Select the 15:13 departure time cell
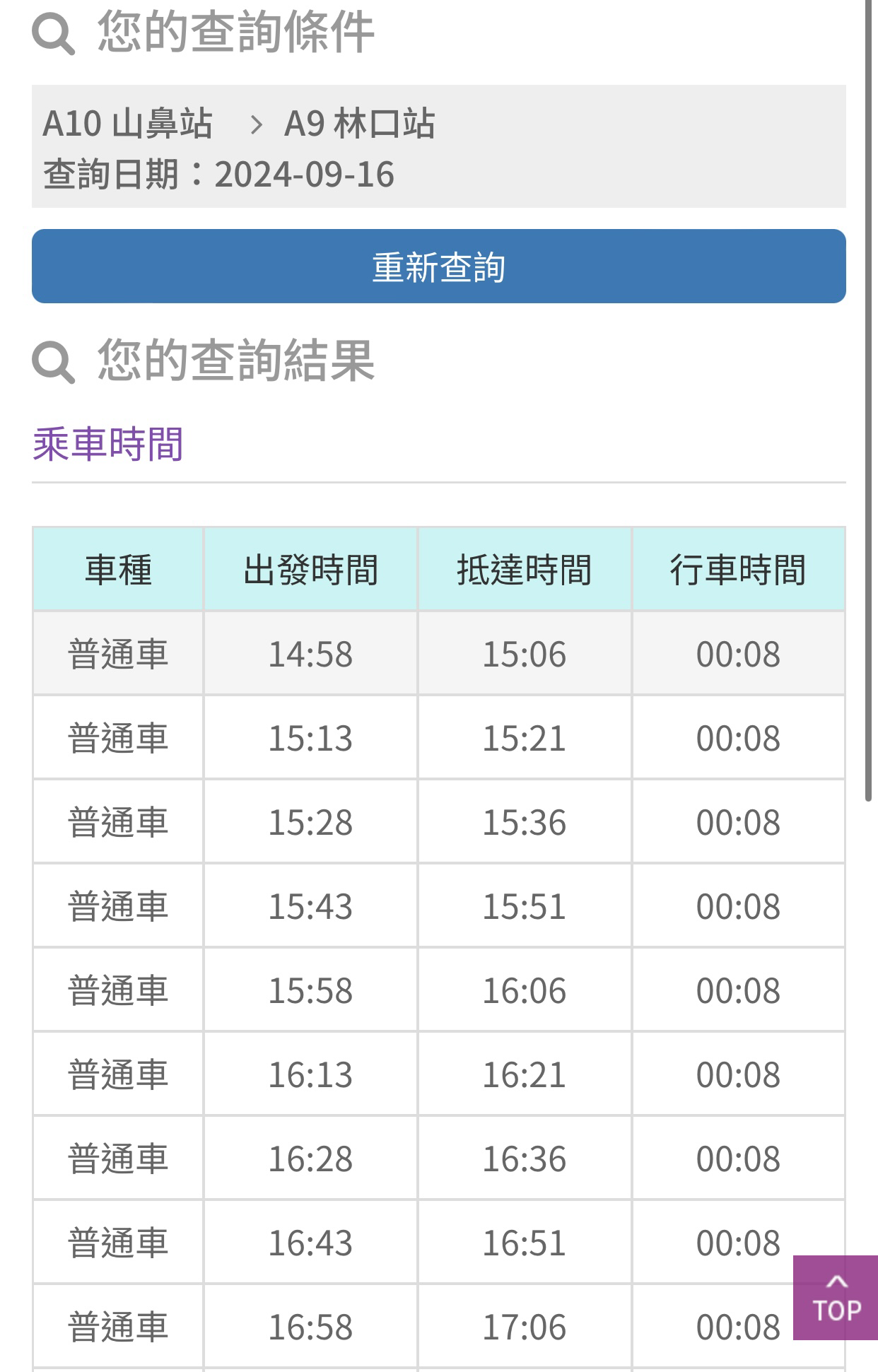The image size is (878, 1372). click(310, 737)
